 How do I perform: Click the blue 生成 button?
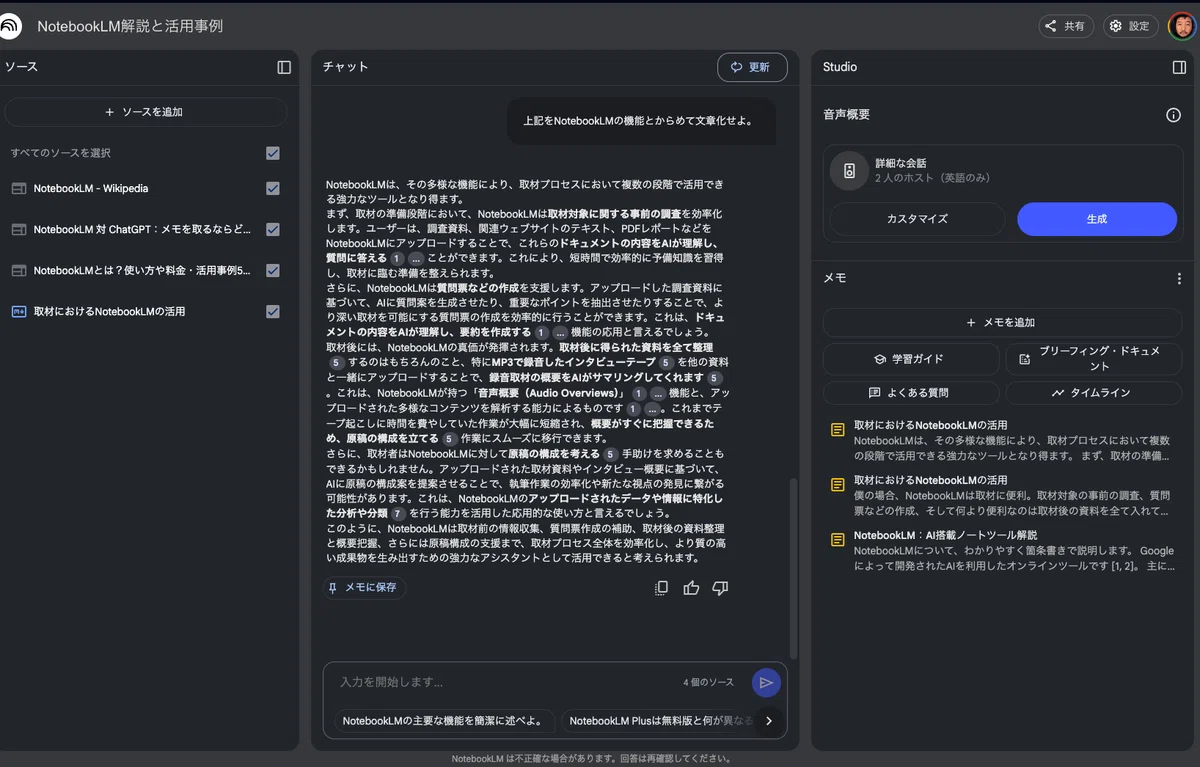[1097, 219]
